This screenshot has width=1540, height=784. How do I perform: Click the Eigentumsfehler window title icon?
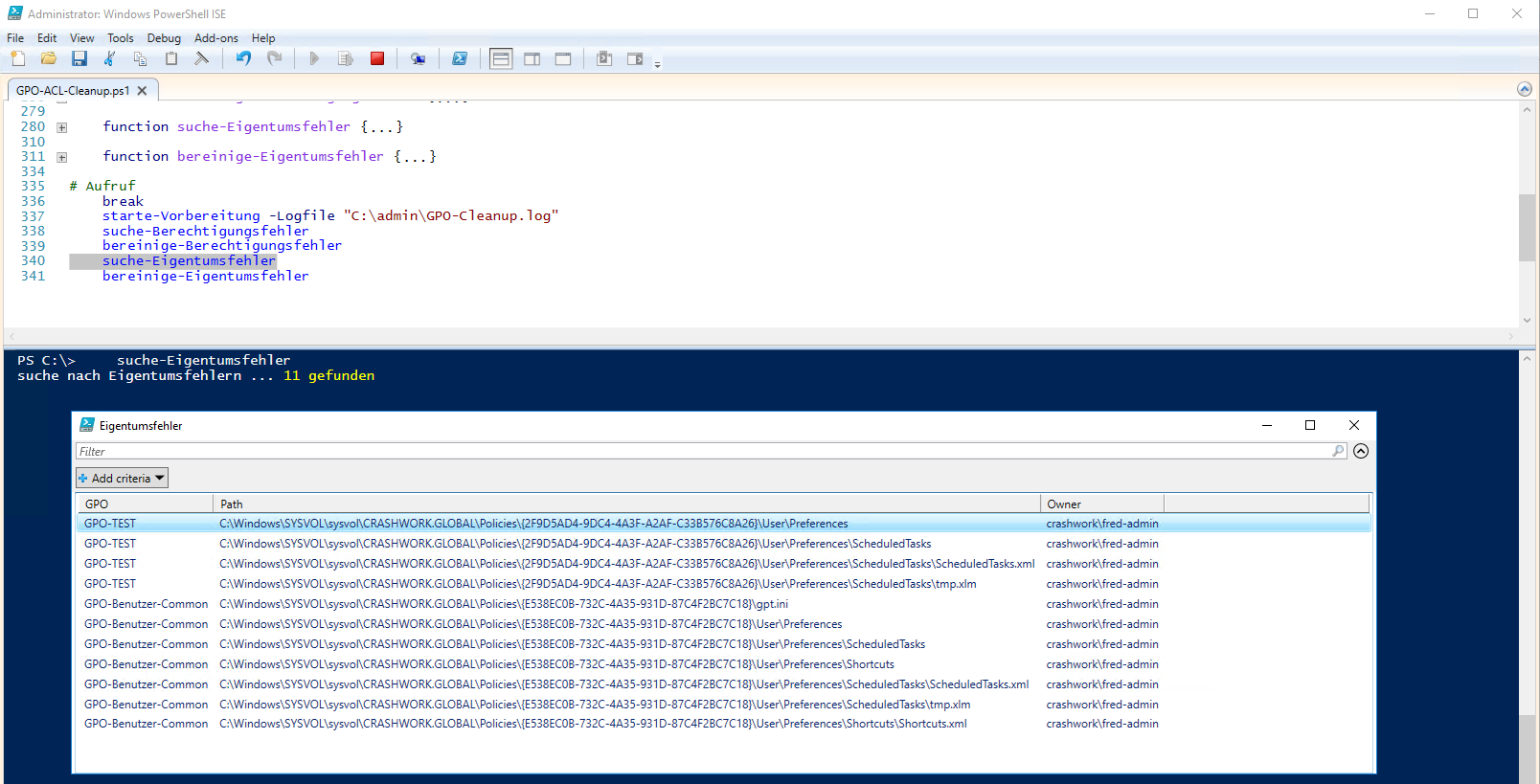point(87,425)
